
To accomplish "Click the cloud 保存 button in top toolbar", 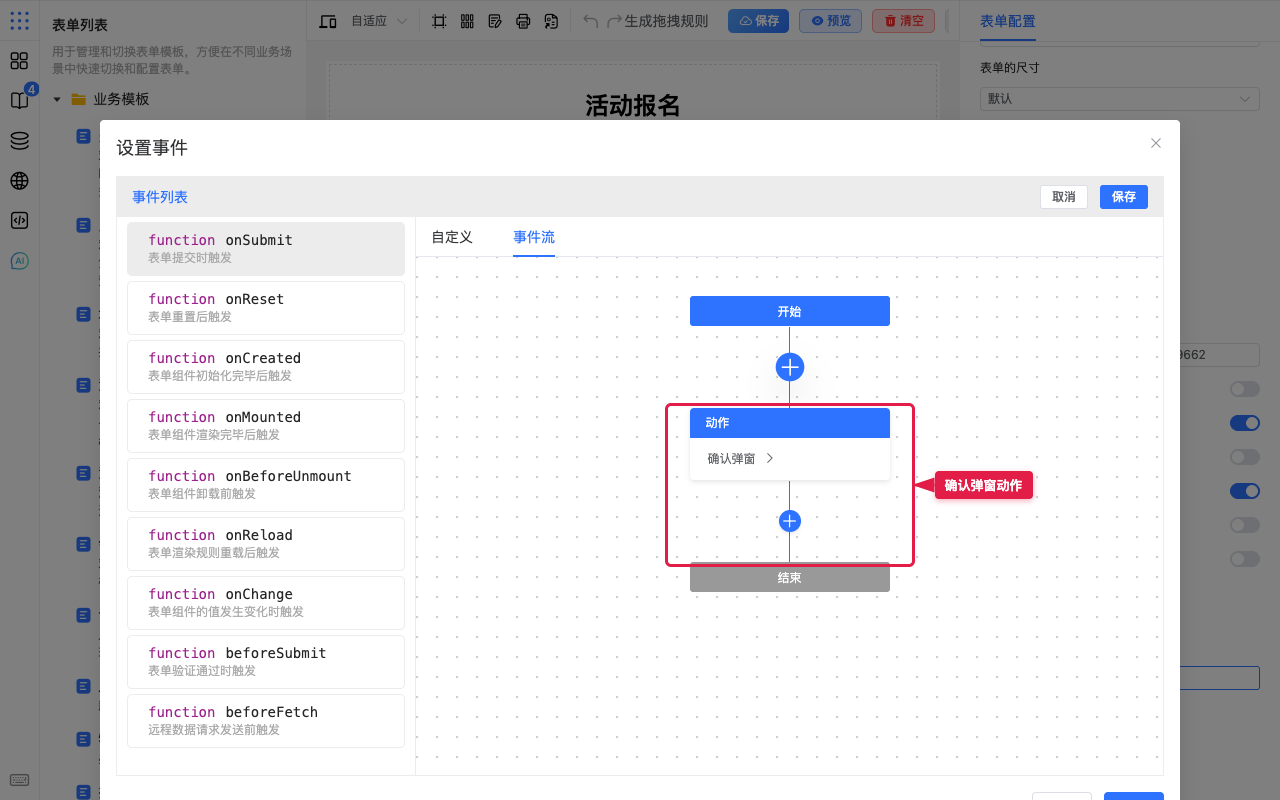I will click(758, 21).
